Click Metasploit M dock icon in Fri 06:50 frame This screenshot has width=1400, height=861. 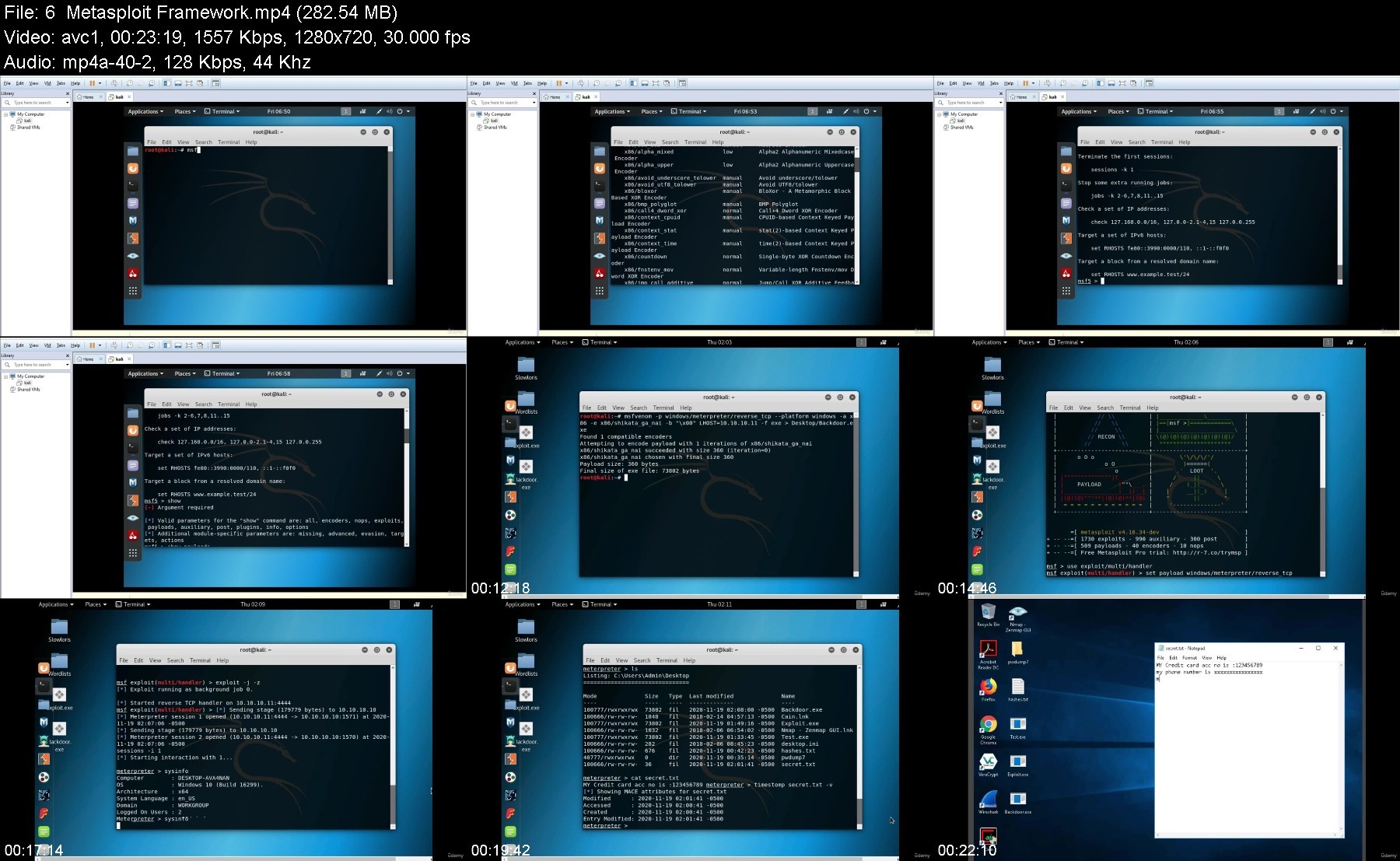(x=133, y=220)
